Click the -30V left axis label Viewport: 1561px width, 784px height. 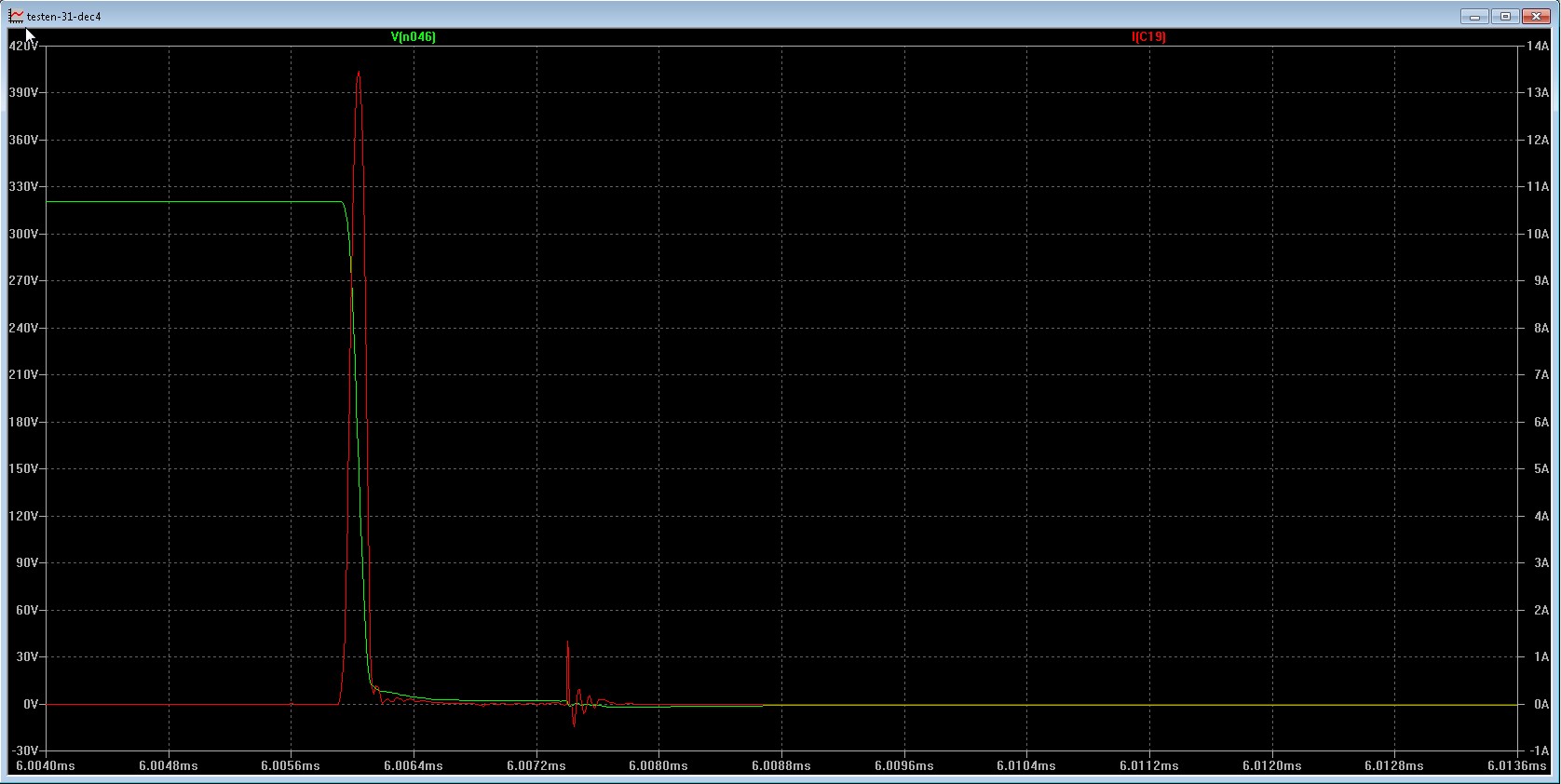[25, 751]
